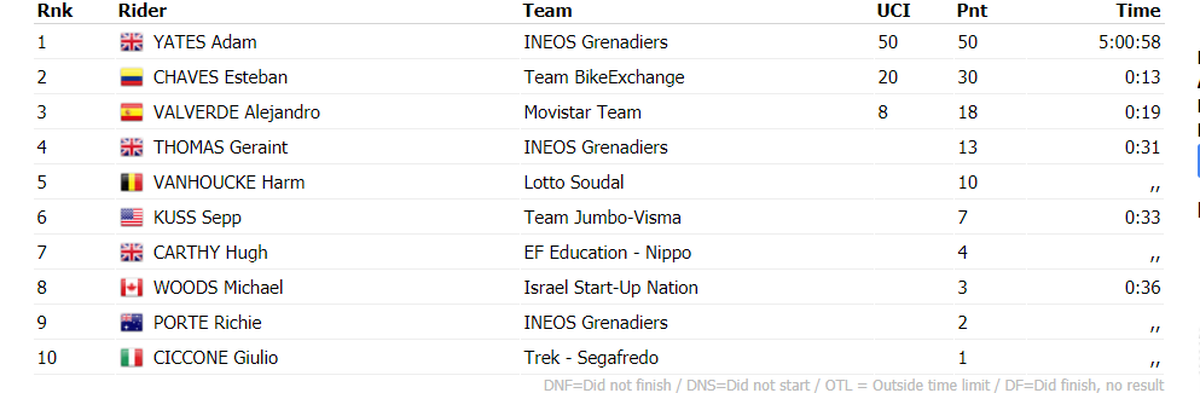Open rider page for YATES Adam
This screenshot has width=1200, height=393.
point(205,42)
